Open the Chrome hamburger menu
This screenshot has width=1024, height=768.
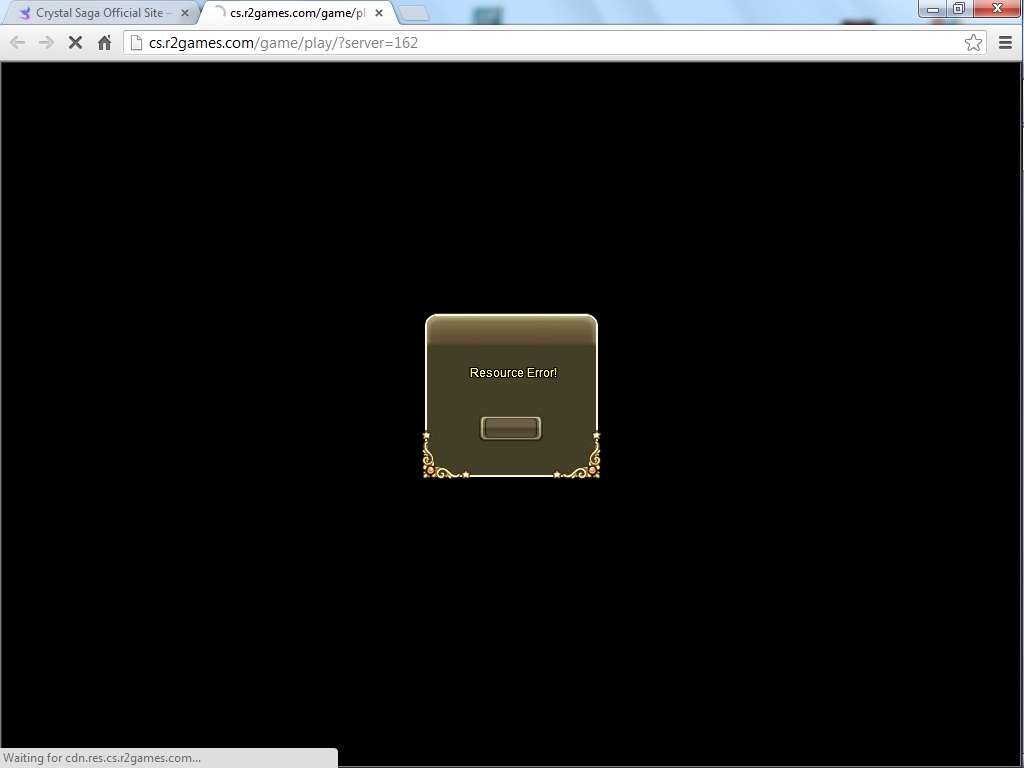[x=1005, y=42]
